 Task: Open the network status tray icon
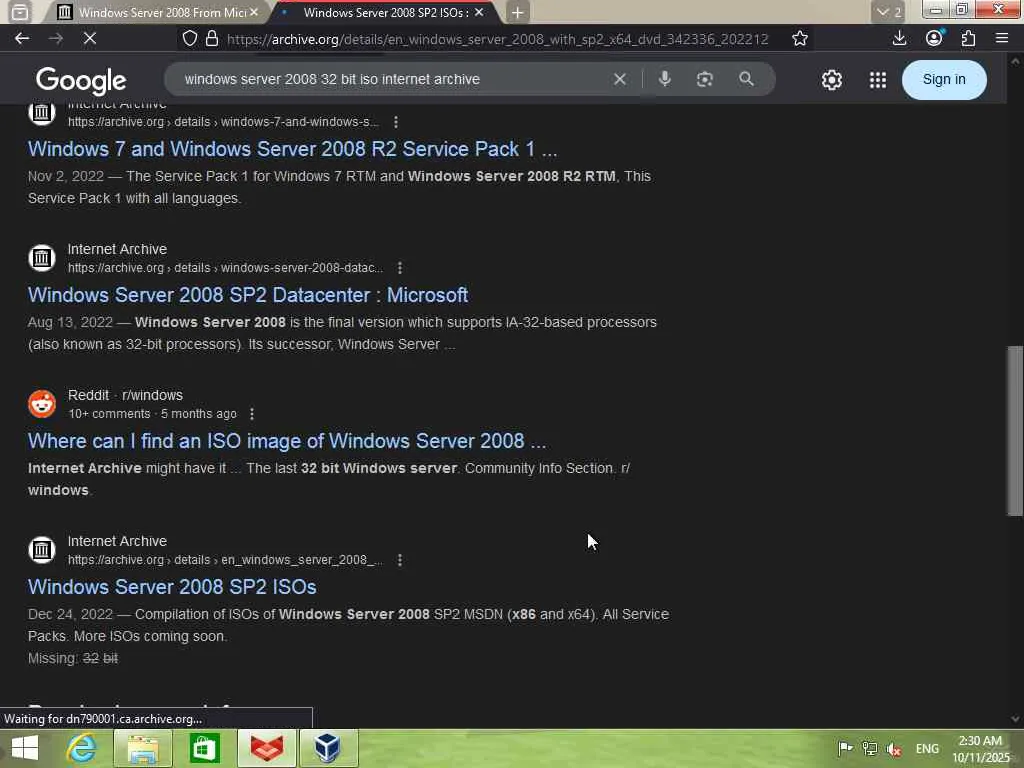click(869, 748)
